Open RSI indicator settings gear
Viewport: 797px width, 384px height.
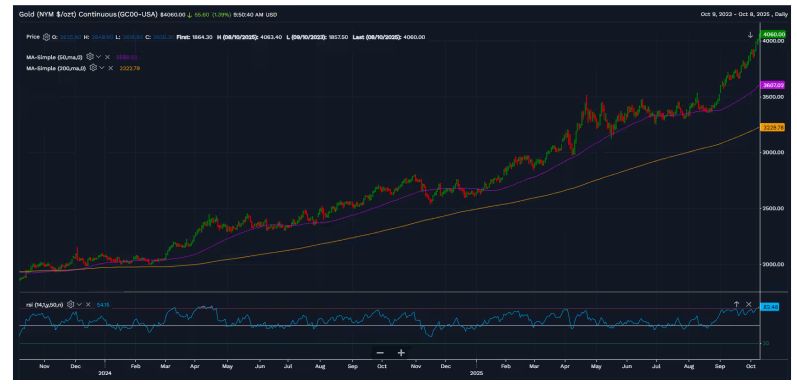coord(71,304)
